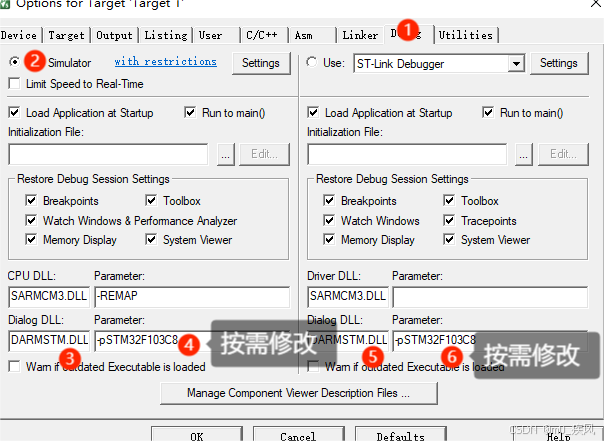Image resolution: width=604 pixels, height=441 pixels.
Task: Open Simulator Settings button
Action: tap(261, 63)
